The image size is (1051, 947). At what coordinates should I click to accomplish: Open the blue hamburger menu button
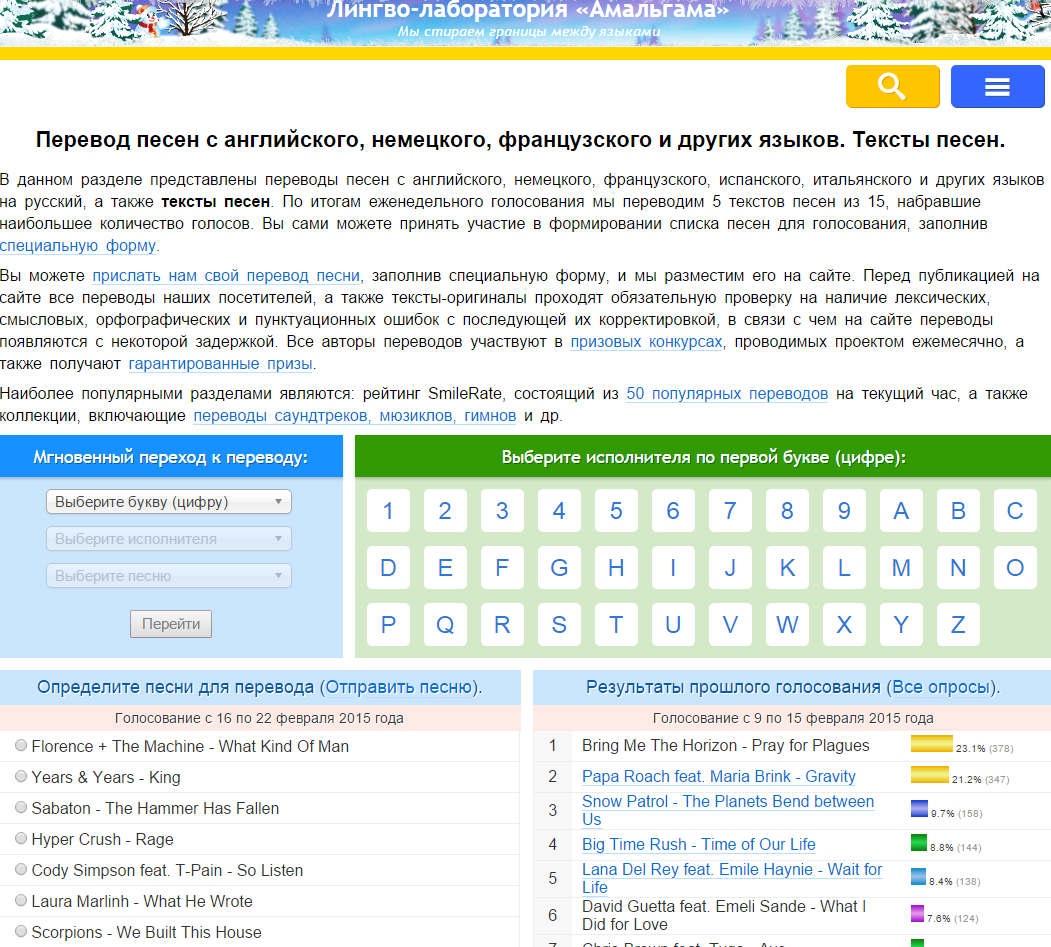(997, 86)
